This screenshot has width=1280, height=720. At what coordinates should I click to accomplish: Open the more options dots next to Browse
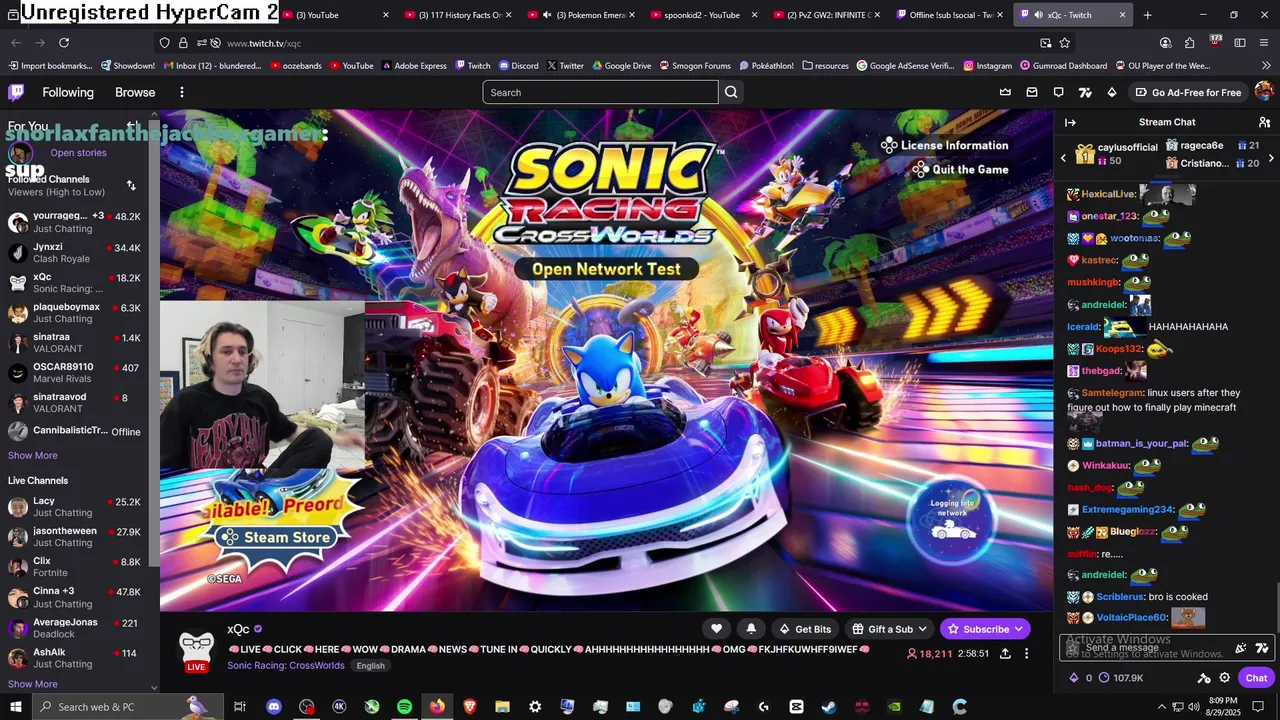[181, 92]
